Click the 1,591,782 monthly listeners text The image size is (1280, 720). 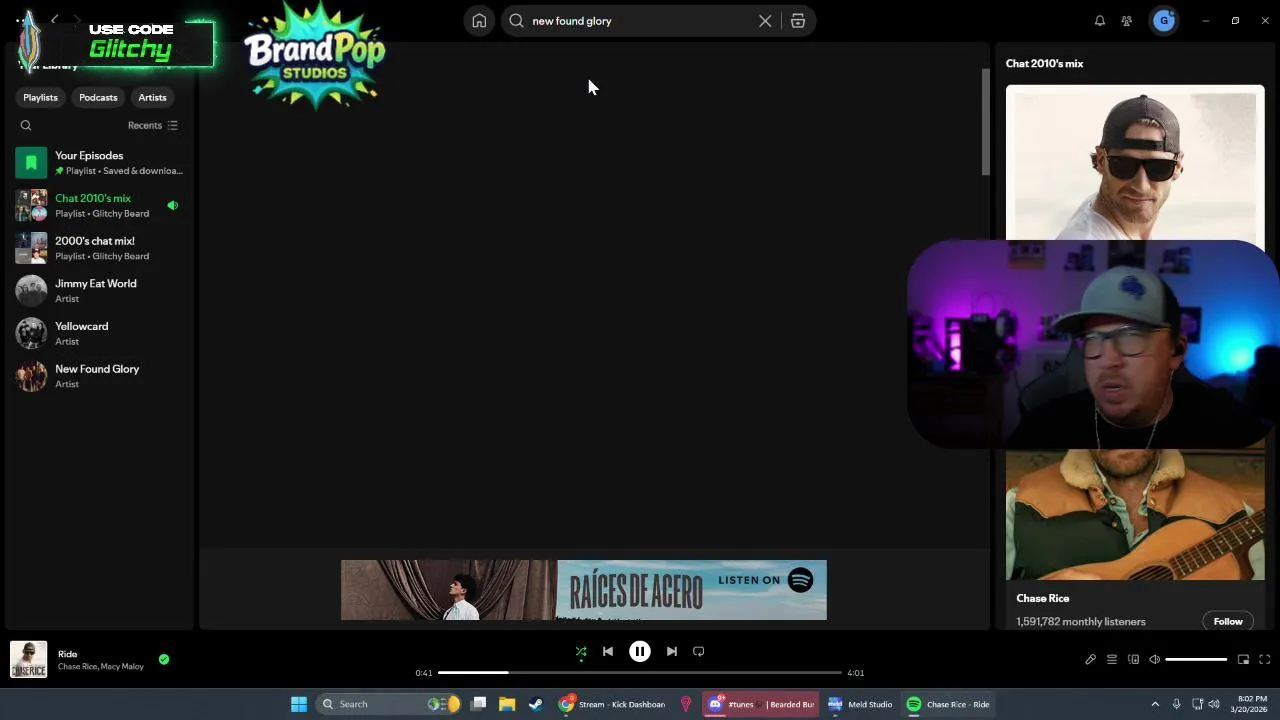(1081, 621)
